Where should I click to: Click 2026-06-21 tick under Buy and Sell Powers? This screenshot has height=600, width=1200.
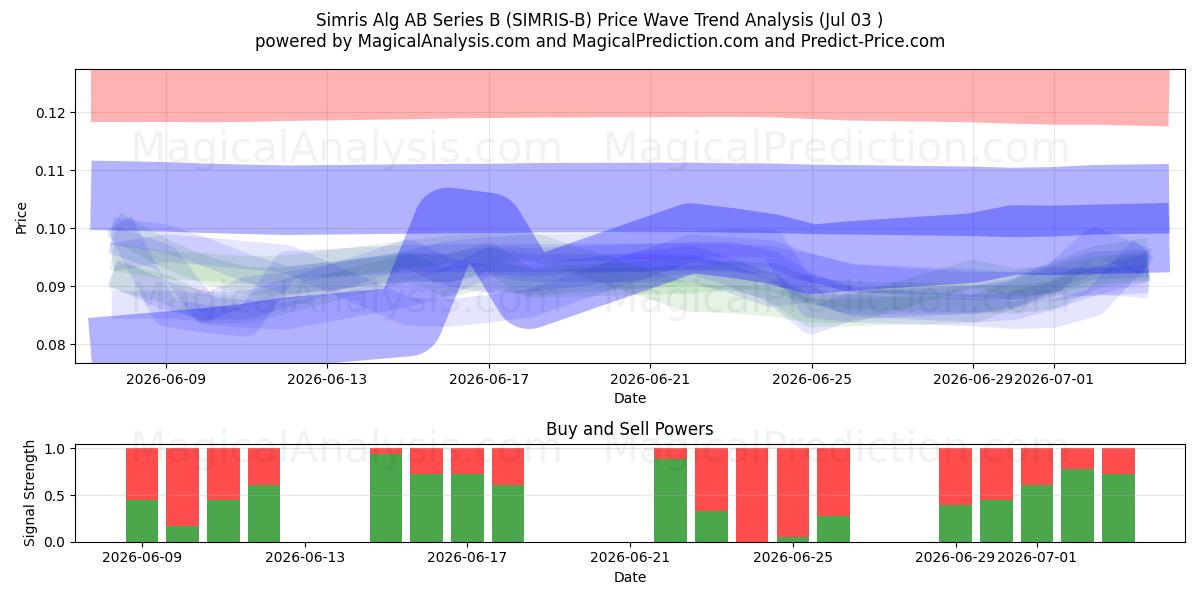pyautogui.click(x=630, y=558)
